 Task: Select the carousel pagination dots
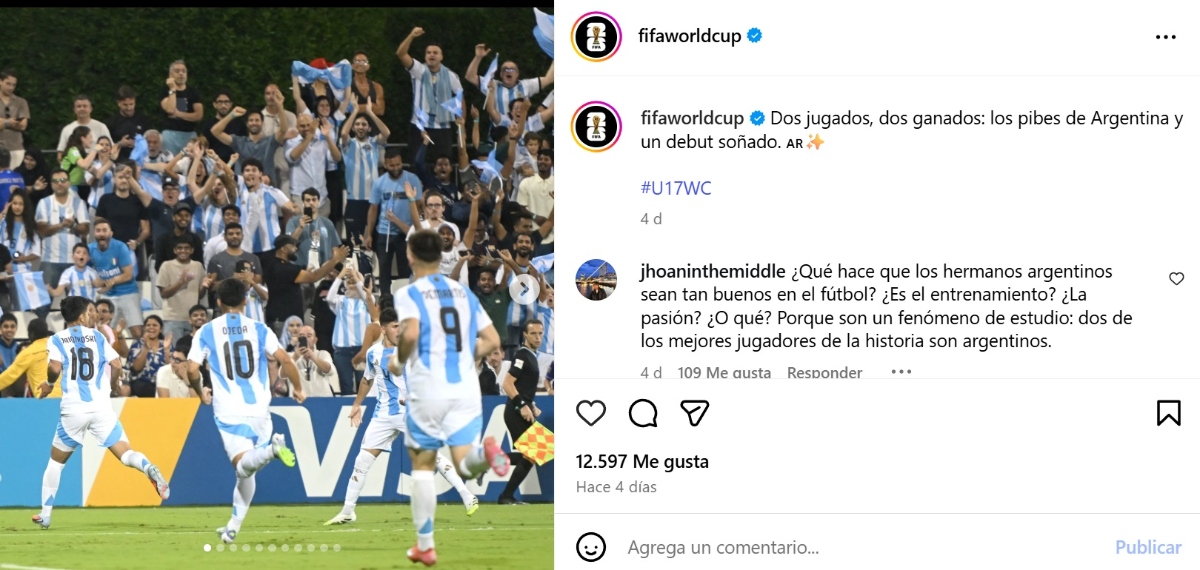[x=272, y=548]
